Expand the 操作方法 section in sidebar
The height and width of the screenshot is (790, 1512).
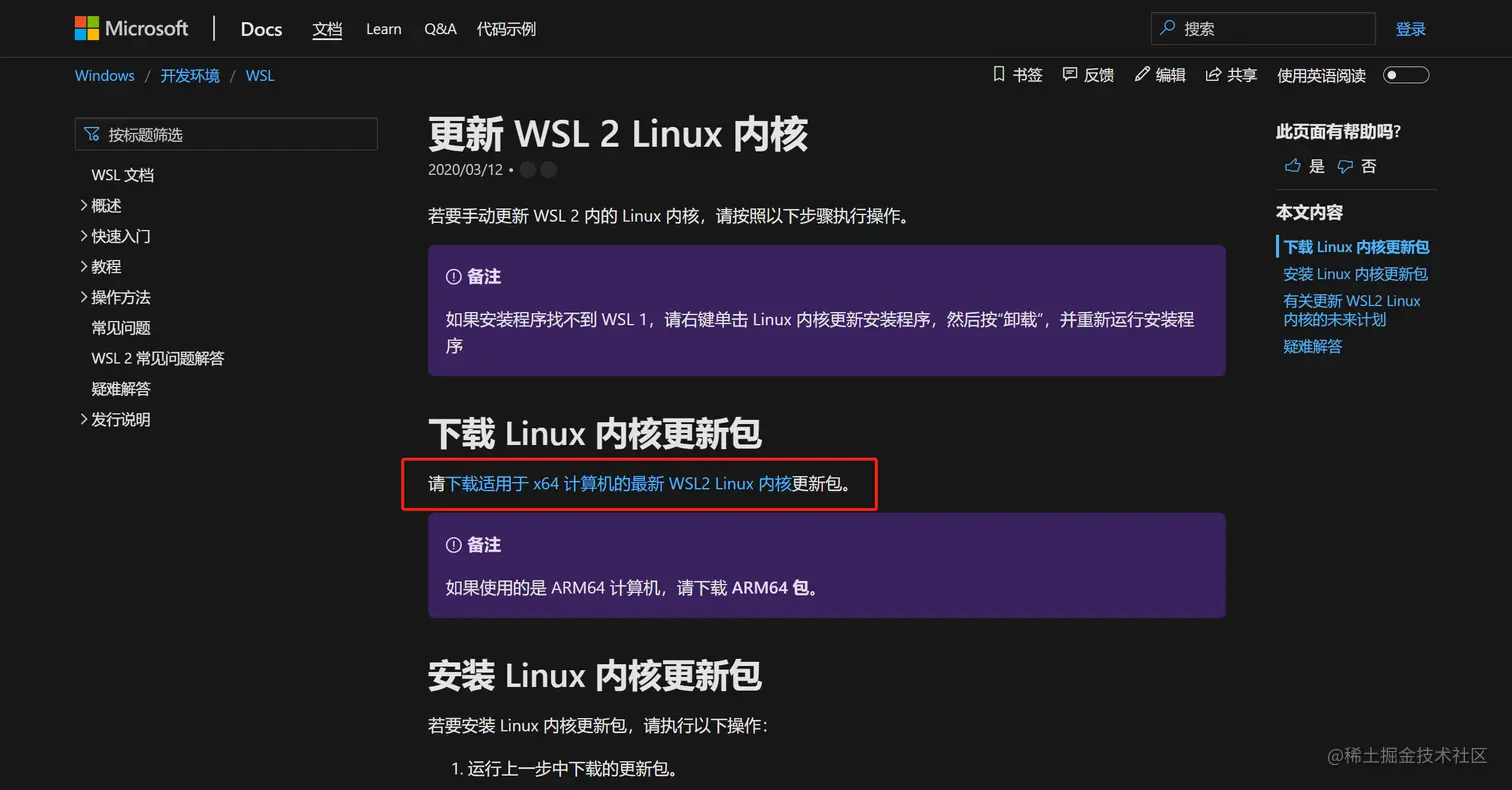pos(84,298)
